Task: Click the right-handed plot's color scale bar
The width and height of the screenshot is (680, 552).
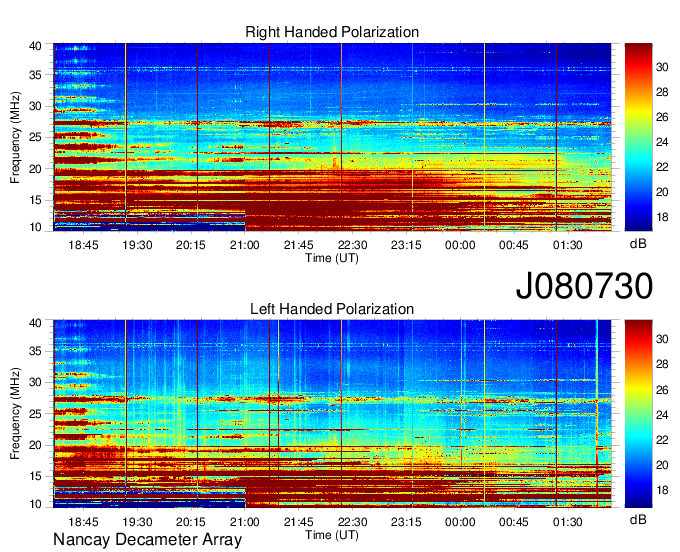Action: pyautogui.click(x=638, y=137)
